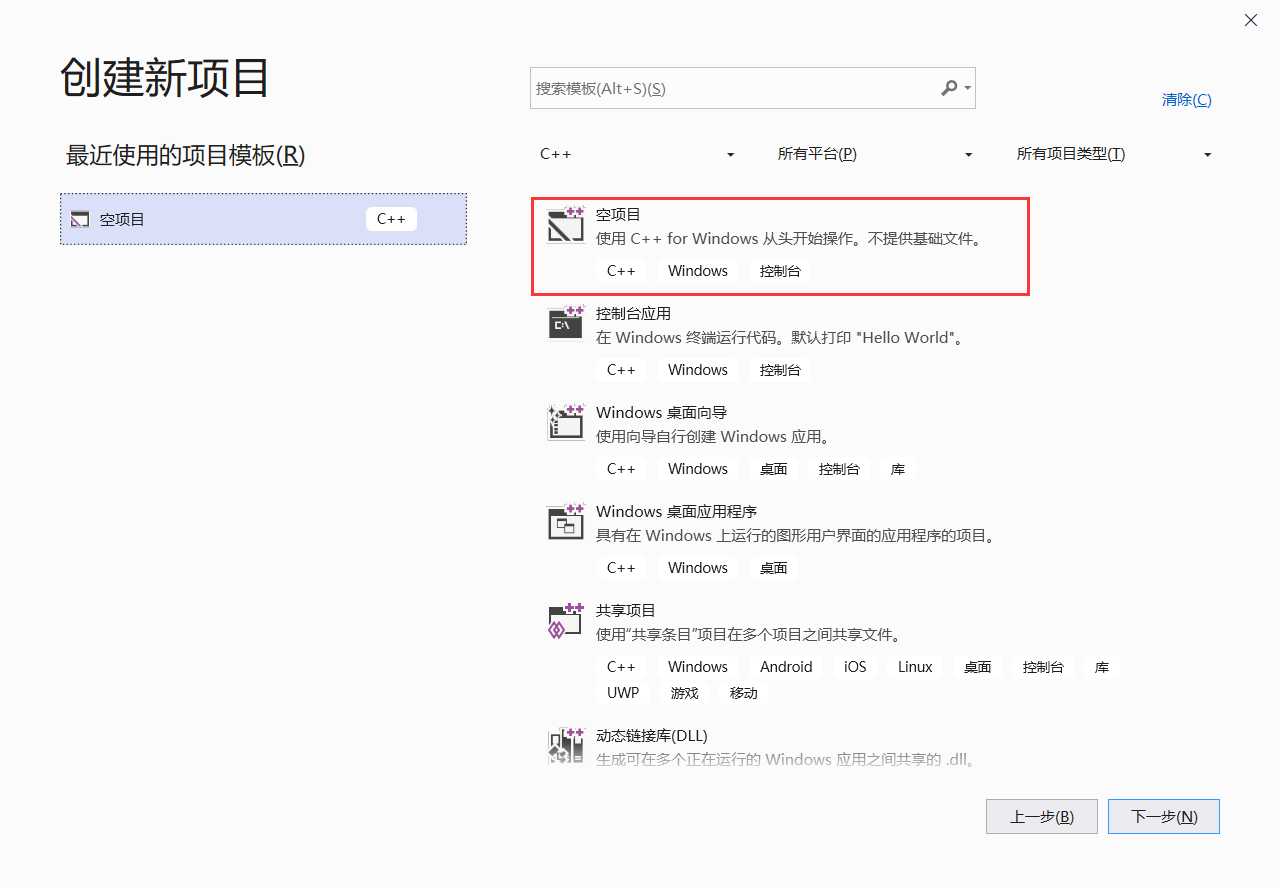
Task: Click the 下一步 button
Action: click(x=1164, y=816)
